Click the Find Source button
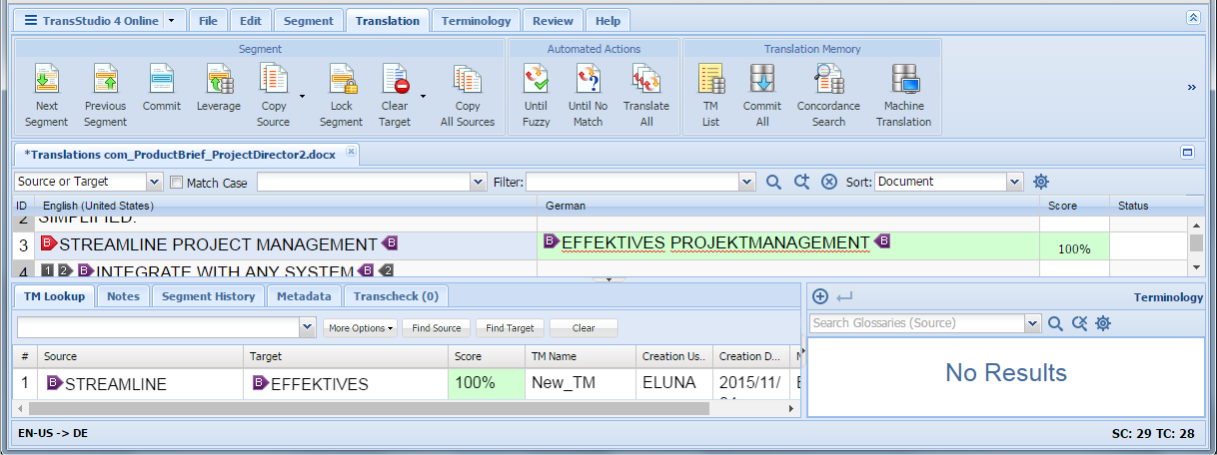The image size is (1217, 455). pyautogui.click(x=437, y=328)
